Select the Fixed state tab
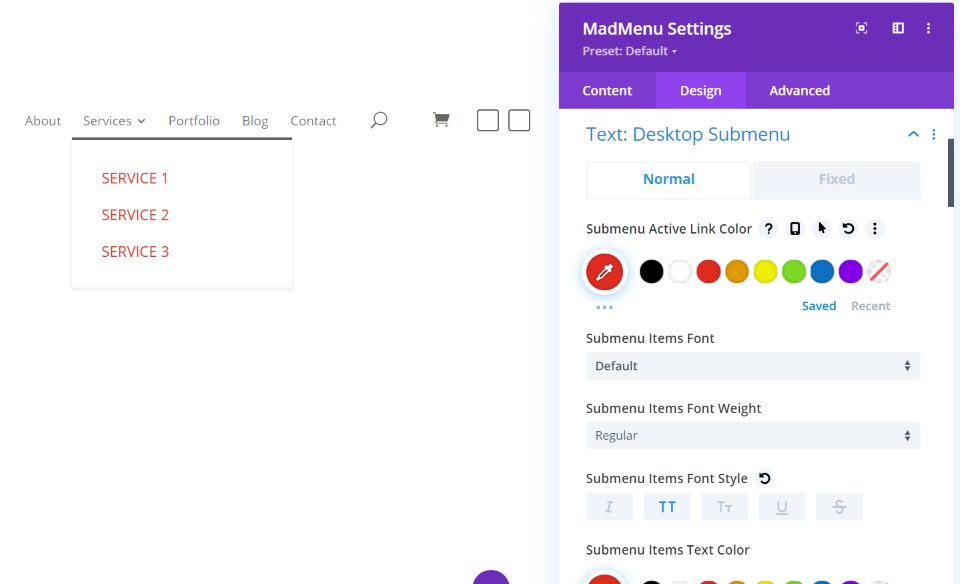Image resolution: width=960 pixels, height=584 pixels. [836, 179]
